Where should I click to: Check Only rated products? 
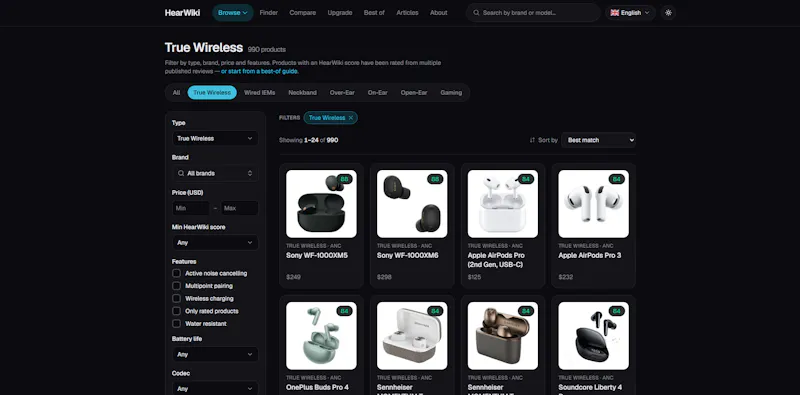[177, 311]
